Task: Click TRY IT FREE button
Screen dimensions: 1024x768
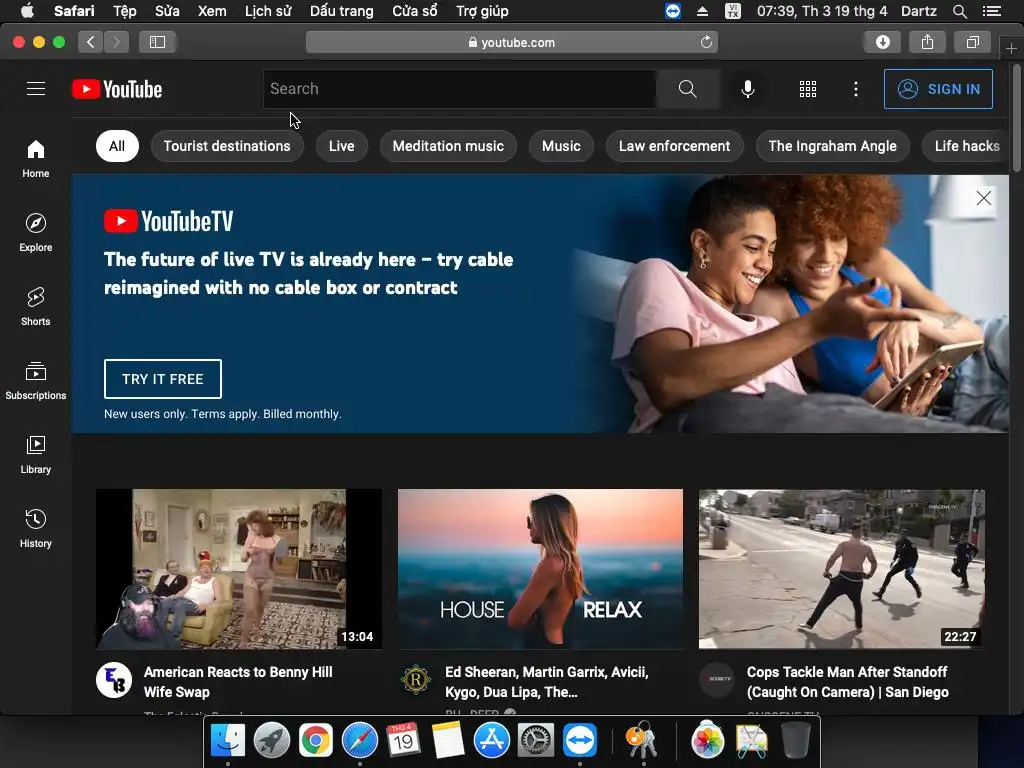Action: pyautogui.click(x=163, y=379)
